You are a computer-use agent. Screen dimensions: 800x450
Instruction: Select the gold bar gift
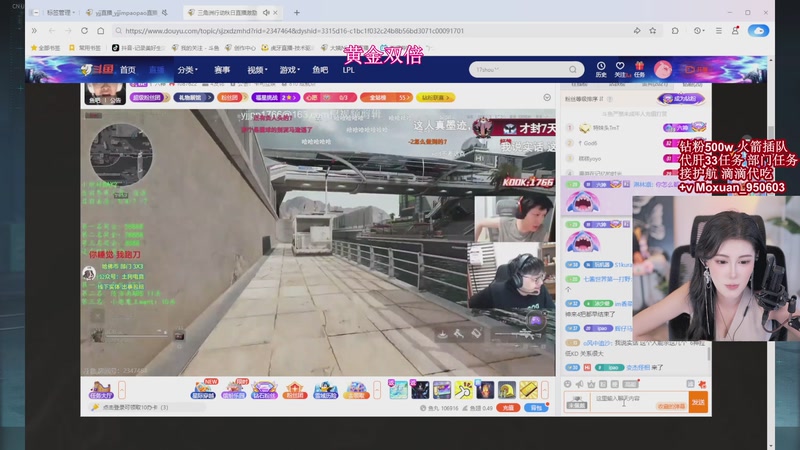point(529,390)
